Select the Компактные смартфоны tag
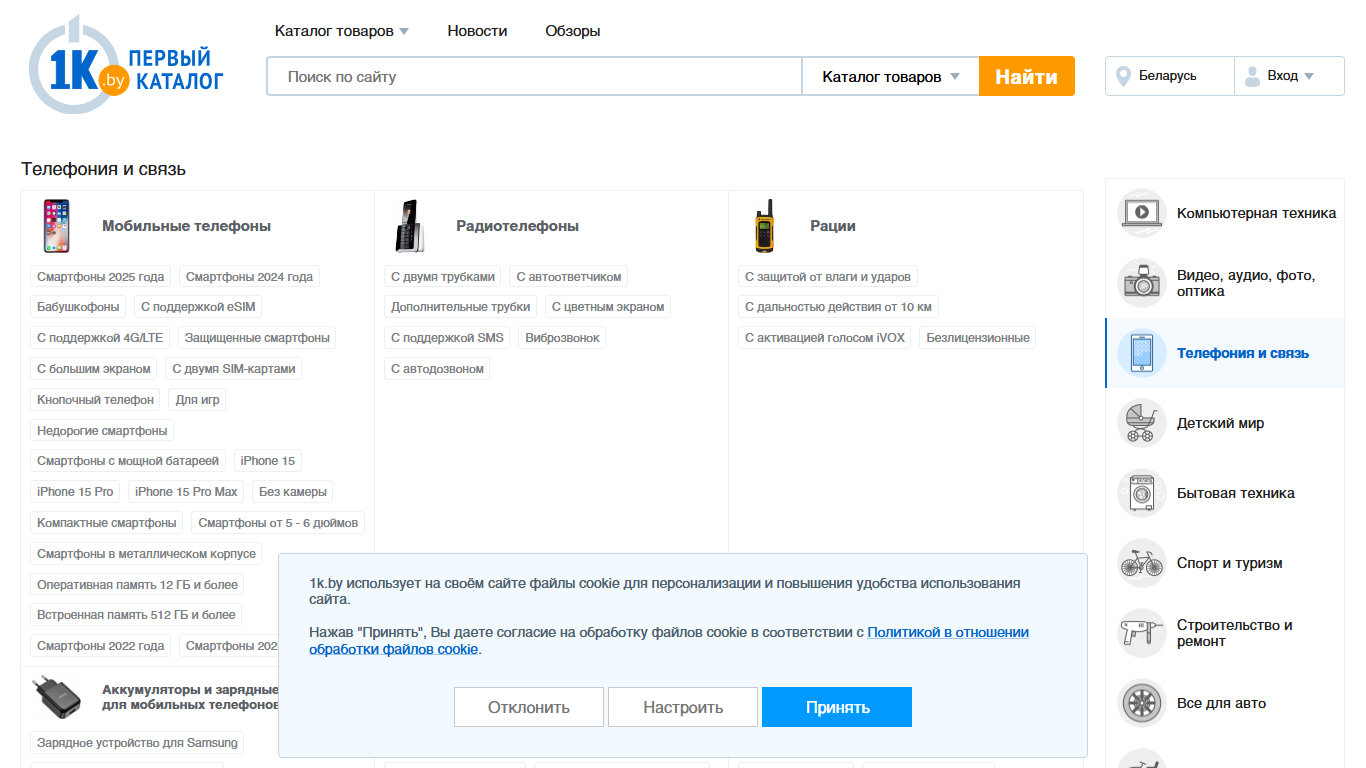The image size is (1366, 768). [x=107, y=523]
